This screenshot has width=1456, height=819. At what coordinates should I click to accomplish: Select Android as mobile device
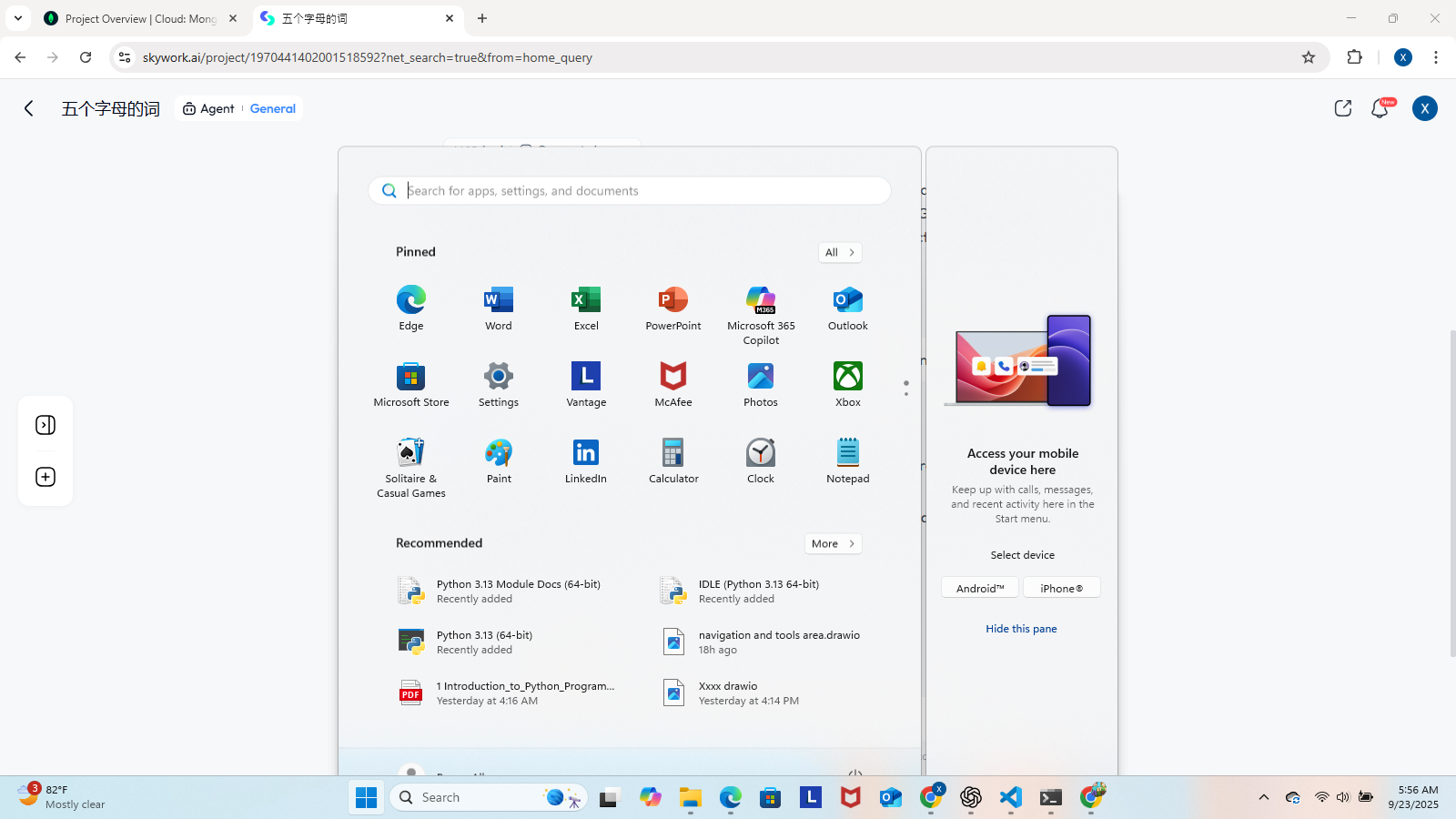pos(980,588)
